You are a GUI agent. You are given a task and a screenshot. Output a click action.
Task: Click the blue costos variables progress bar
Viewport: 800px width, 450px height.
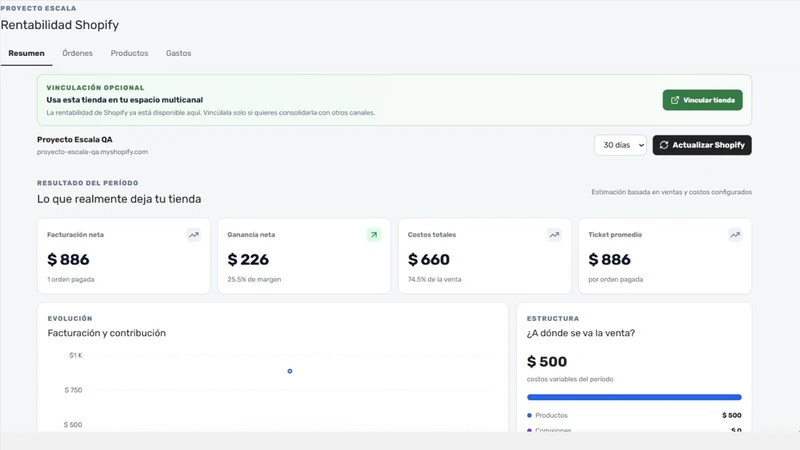tap(634, 397)
